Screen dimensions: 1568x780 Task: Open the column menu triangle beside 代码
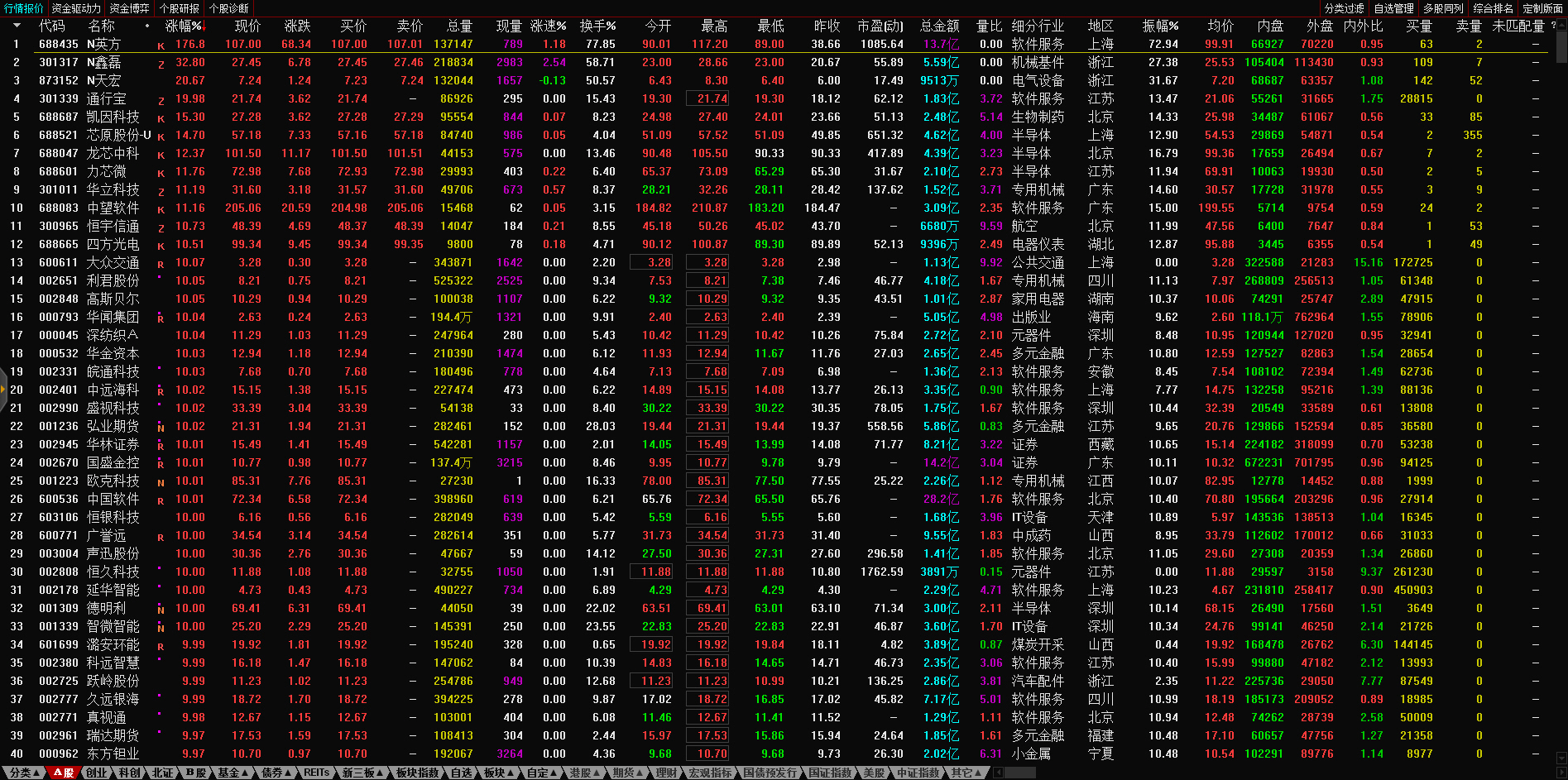point(16,26)
